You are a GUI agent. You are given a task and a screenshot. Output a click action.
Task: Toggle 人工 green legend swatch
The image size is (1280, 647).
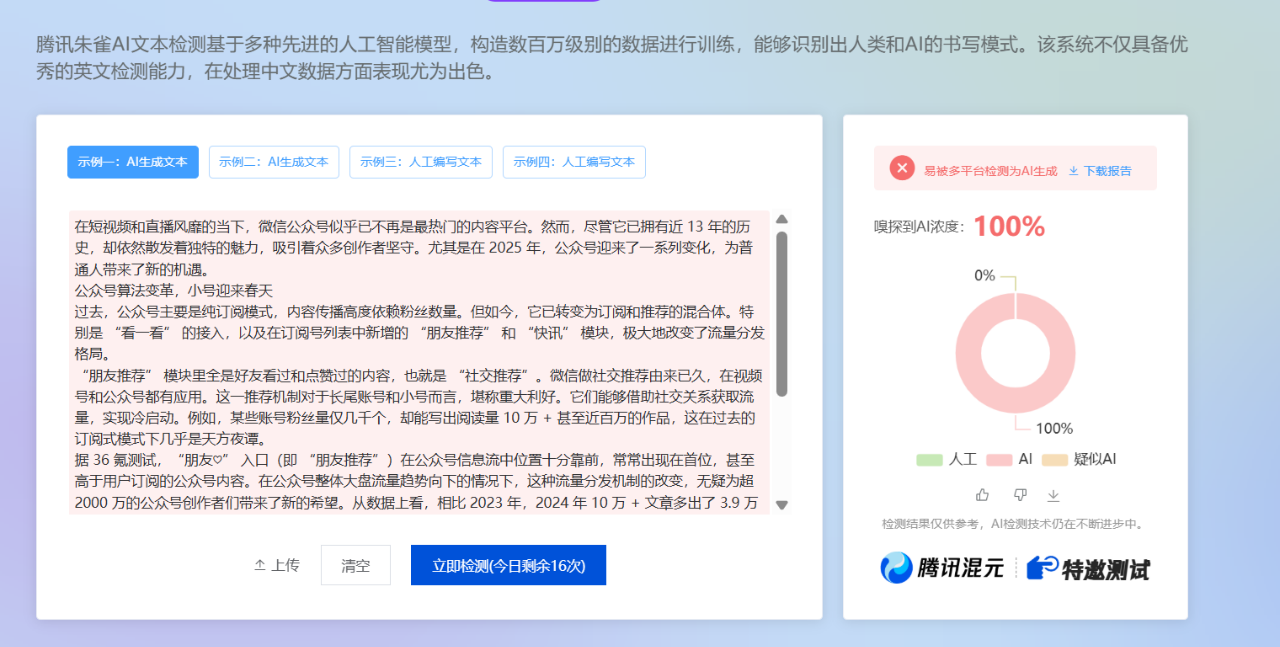click(x=929, y=460)
